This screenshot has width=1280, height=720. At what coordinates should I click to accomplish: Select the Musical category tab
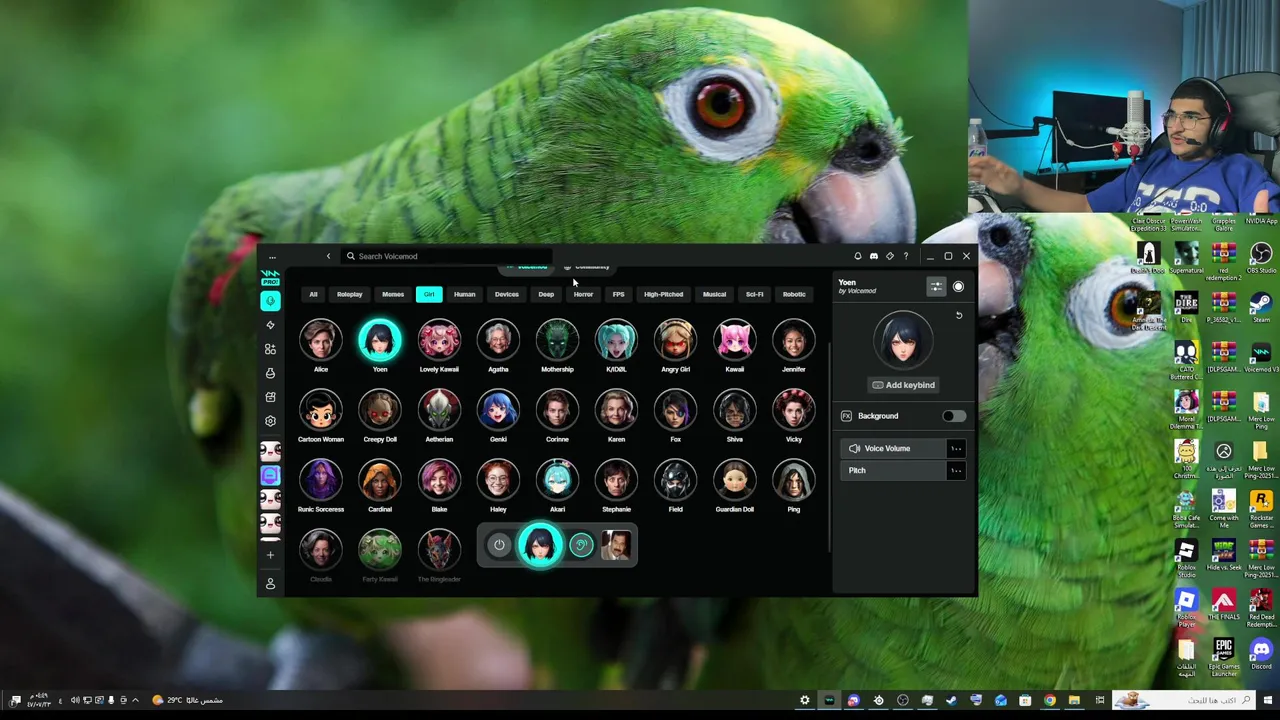[714, 294]
